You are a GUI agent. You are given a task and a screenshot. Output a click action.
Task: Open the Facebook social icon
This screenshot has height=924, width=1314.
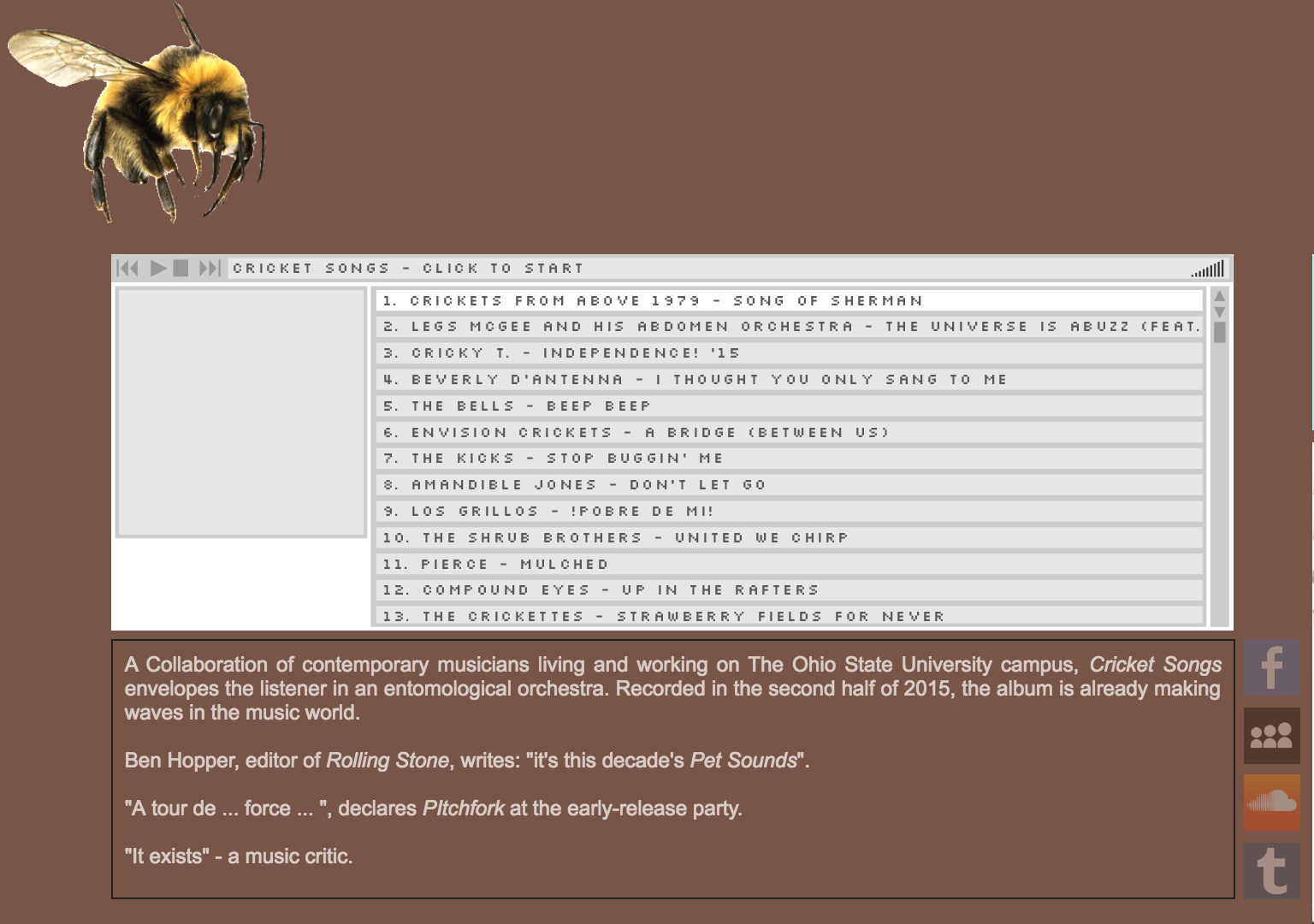tap(1271, 668)
